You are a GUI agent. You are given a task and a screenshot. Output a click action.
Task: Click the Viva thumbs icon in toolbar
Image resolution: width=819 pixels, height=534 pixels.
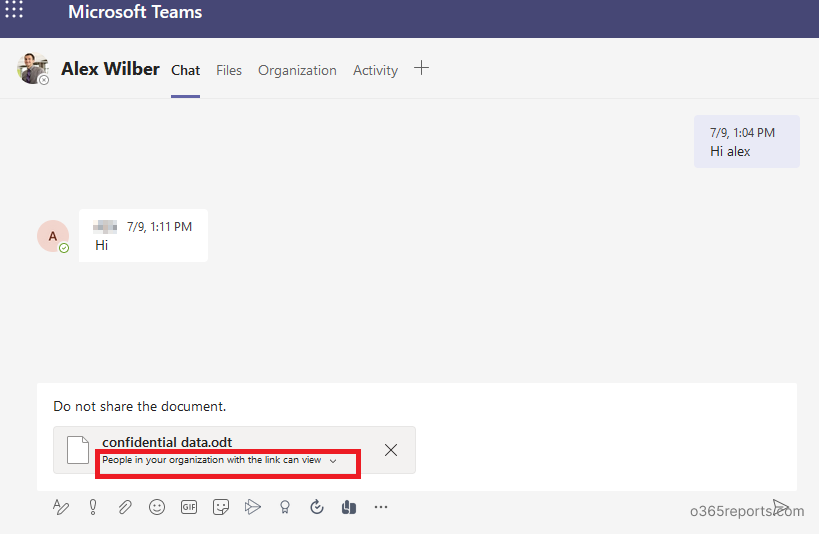click(348, 507)
